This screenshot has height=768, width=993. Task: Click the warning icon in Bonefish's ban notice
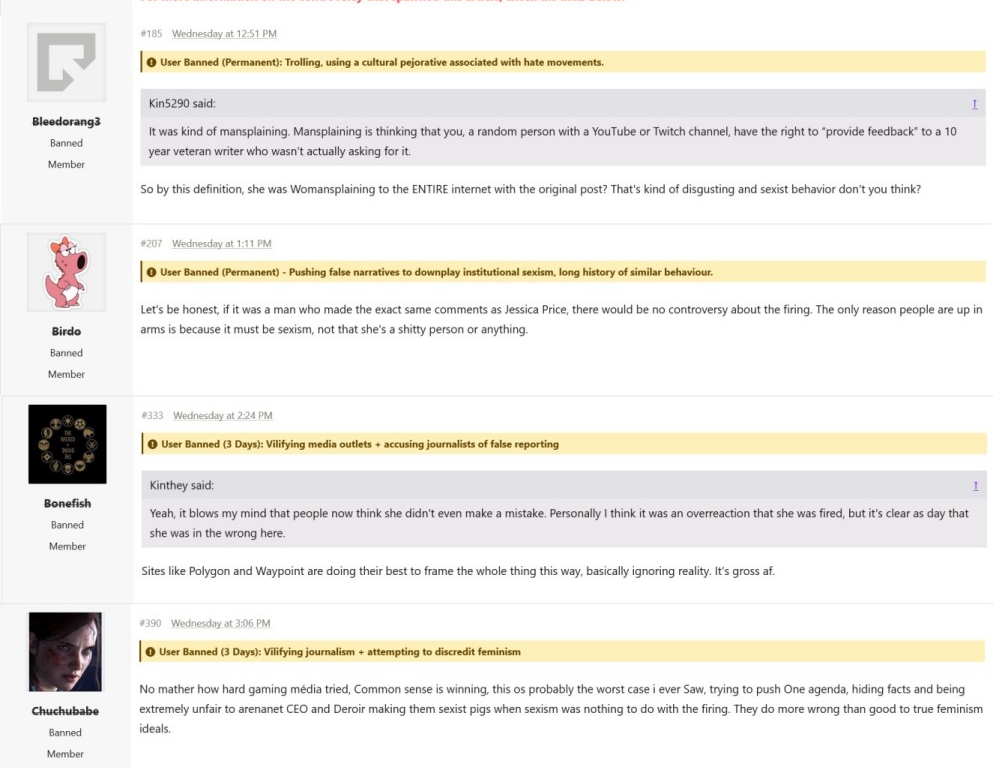pos(151,444)
